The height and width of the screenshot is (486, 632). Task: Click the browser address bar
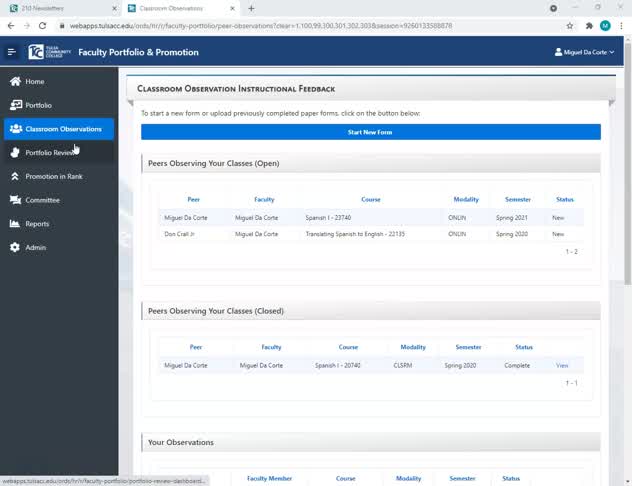click(300, 25)
